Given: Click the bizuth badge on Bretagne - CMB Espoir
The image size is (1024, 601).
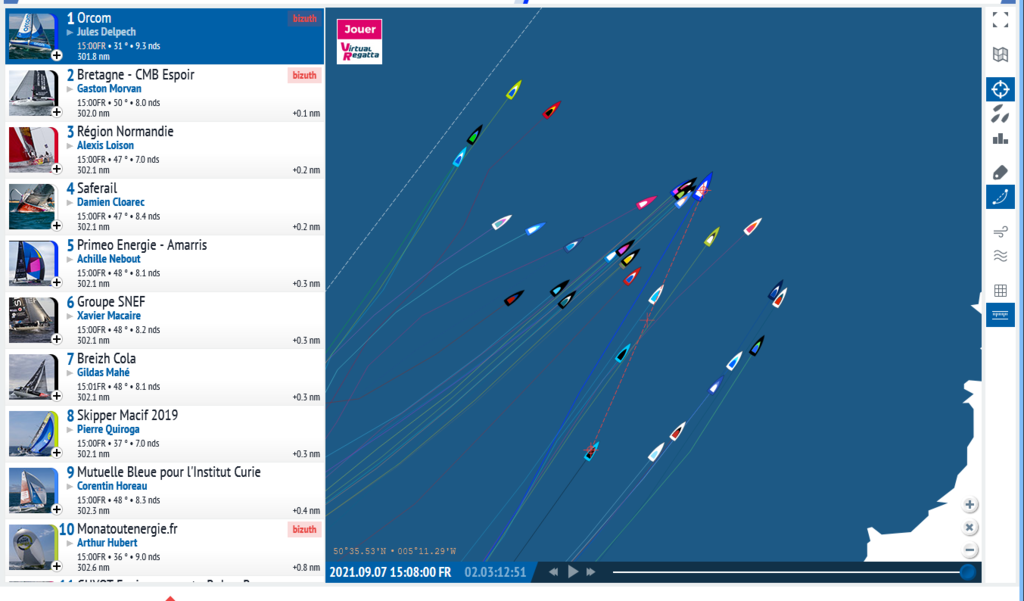Looking at the screenshot, I should pyautogui.click(x=304, y=75).
